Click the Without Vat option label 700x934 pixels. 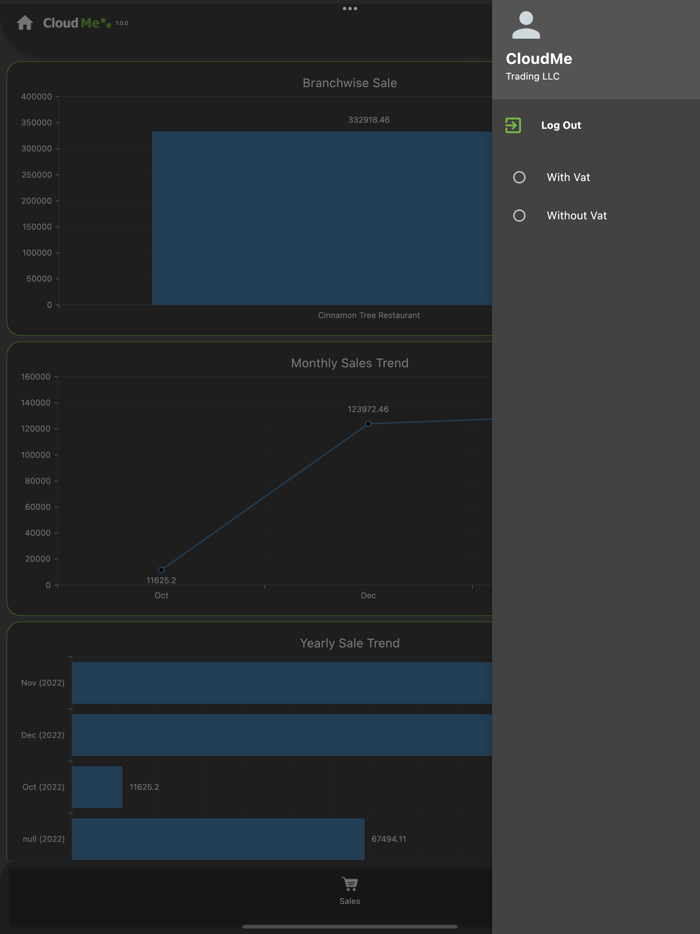577,216
